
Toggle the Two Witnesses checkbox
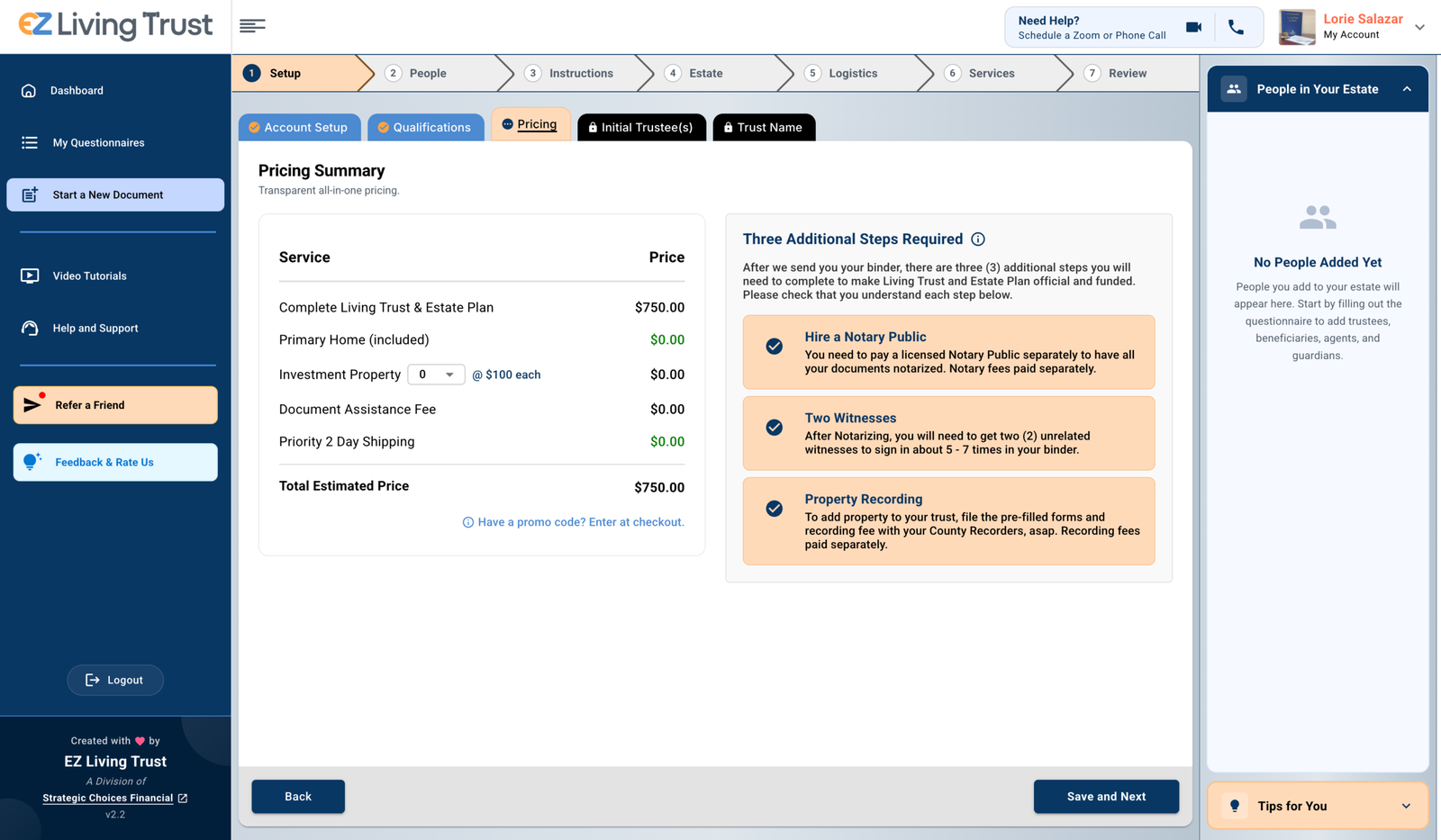pyautogui.click(x=775, y=427)
